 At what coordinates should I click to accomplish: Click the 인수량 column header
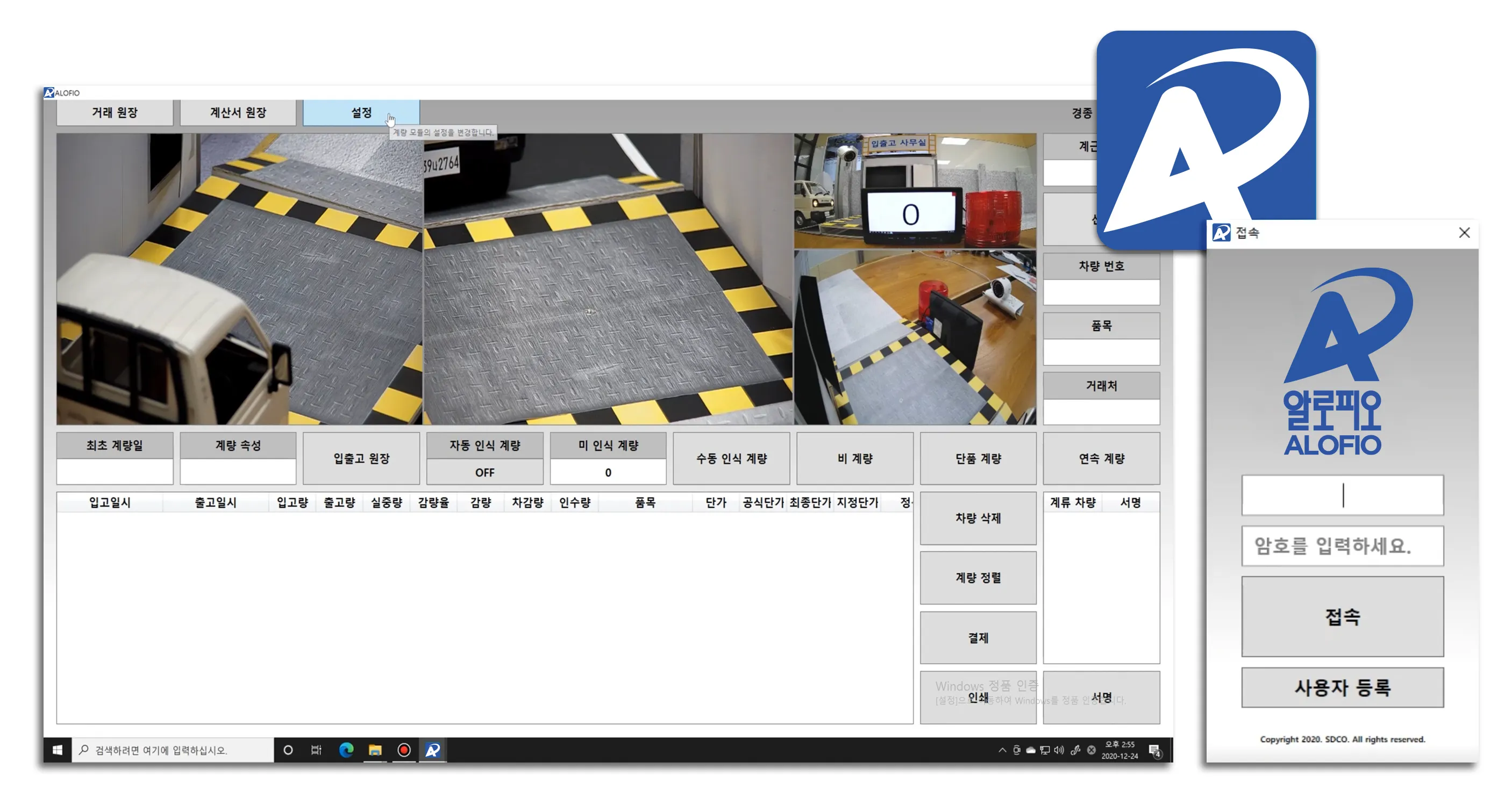(575, 503)
